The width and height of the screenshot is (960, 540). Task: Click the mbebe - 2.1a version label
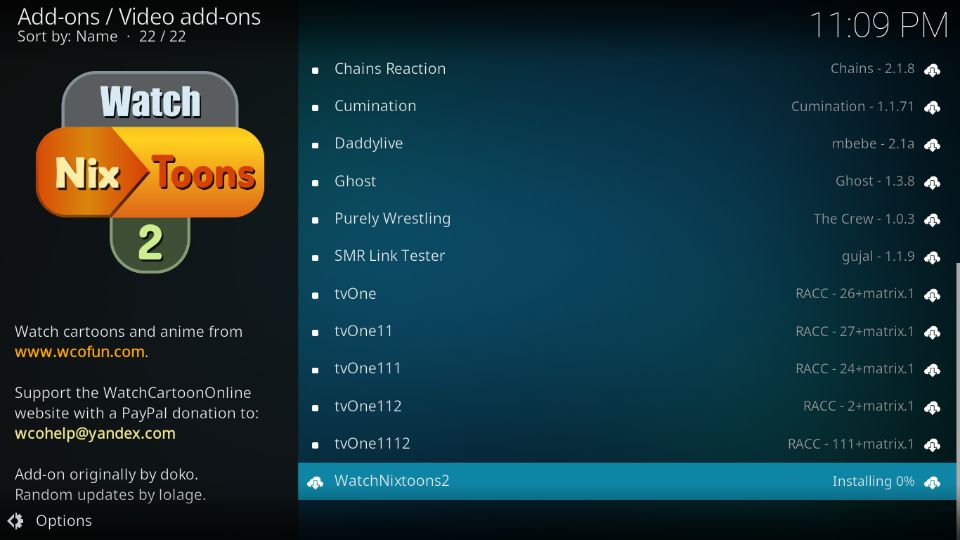(x=873, y=144)
